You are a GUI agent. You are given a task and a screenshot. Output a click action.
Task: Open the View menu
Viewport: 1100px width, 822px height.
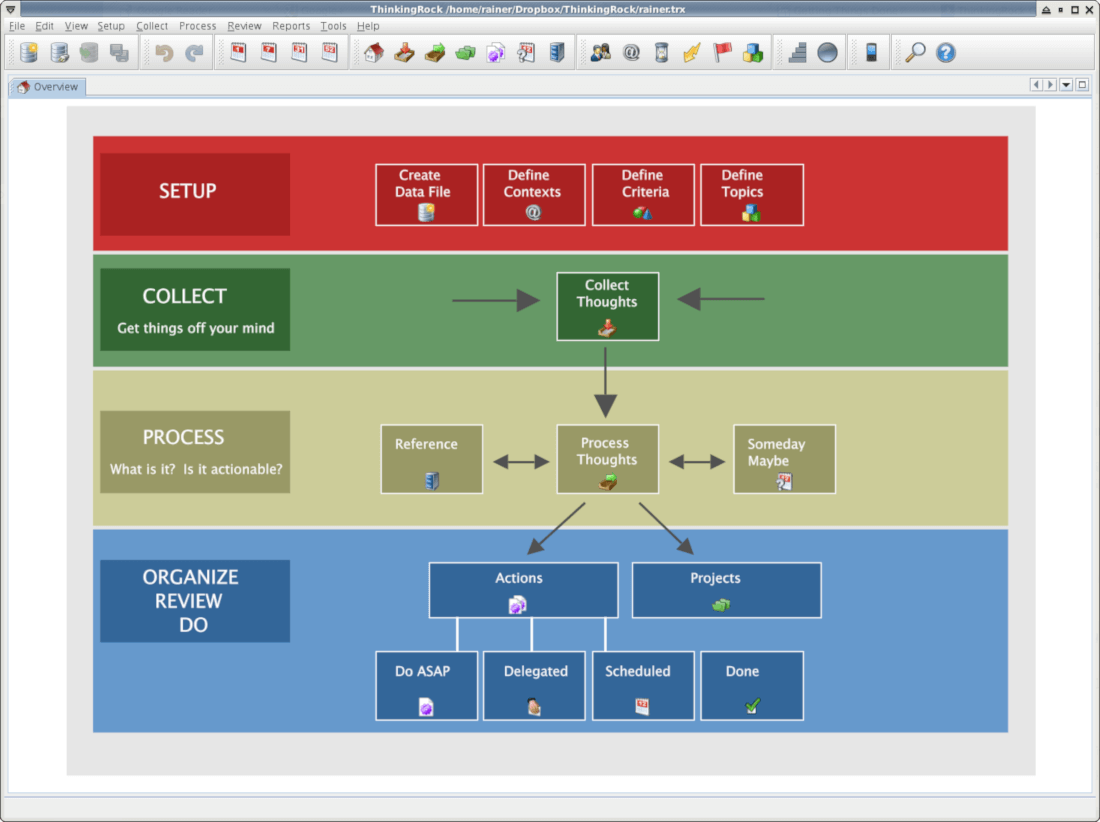click(x=76, y=26)
